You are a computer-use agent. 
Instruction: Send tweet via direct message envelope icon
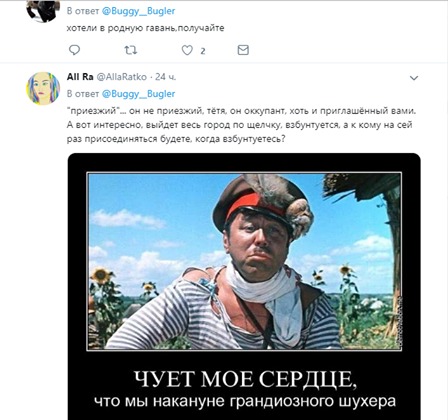243,50
